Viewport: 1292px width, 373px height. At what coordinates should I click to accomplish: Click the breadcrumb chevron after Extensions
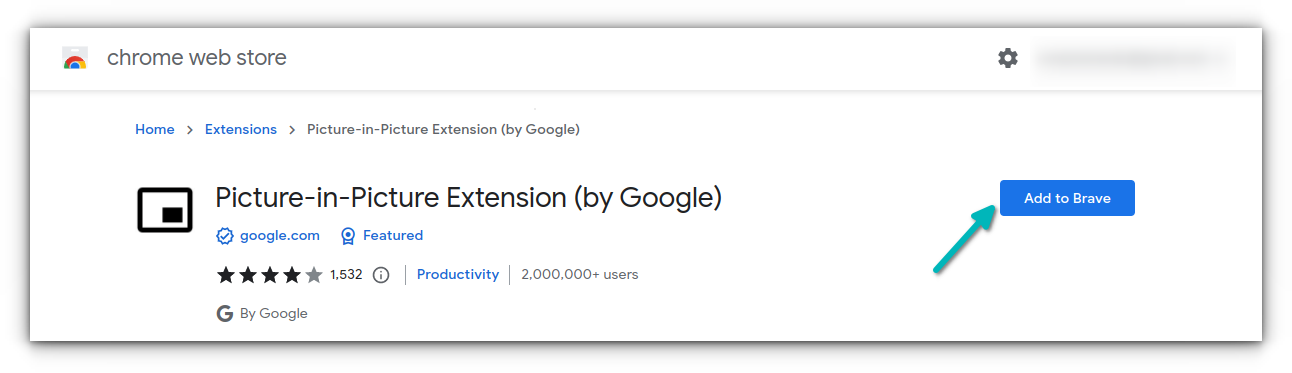292,130
